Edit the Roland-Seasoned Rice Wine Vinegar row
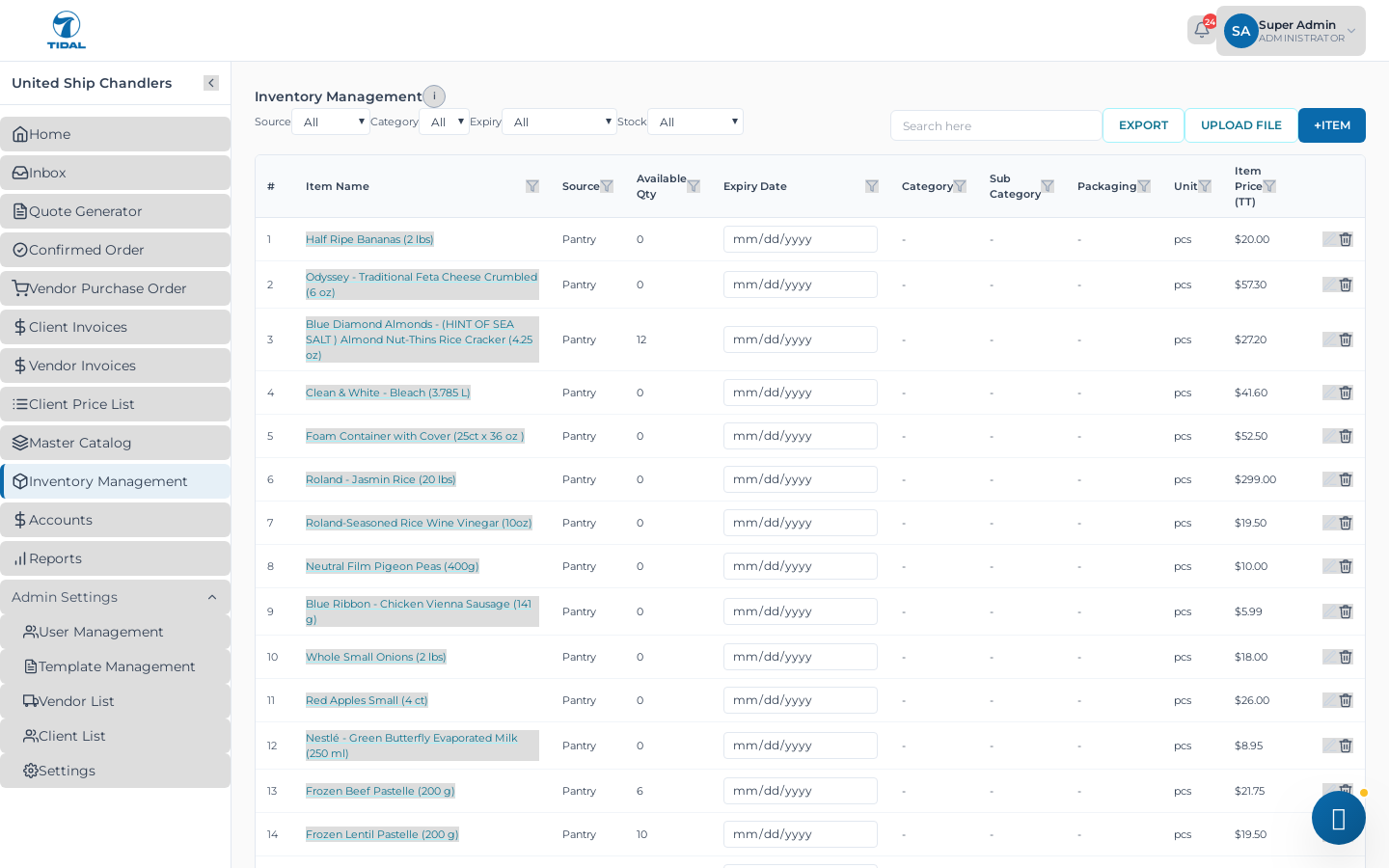The width and height of the screenshot is (1389, 868). pos(1330,523)
